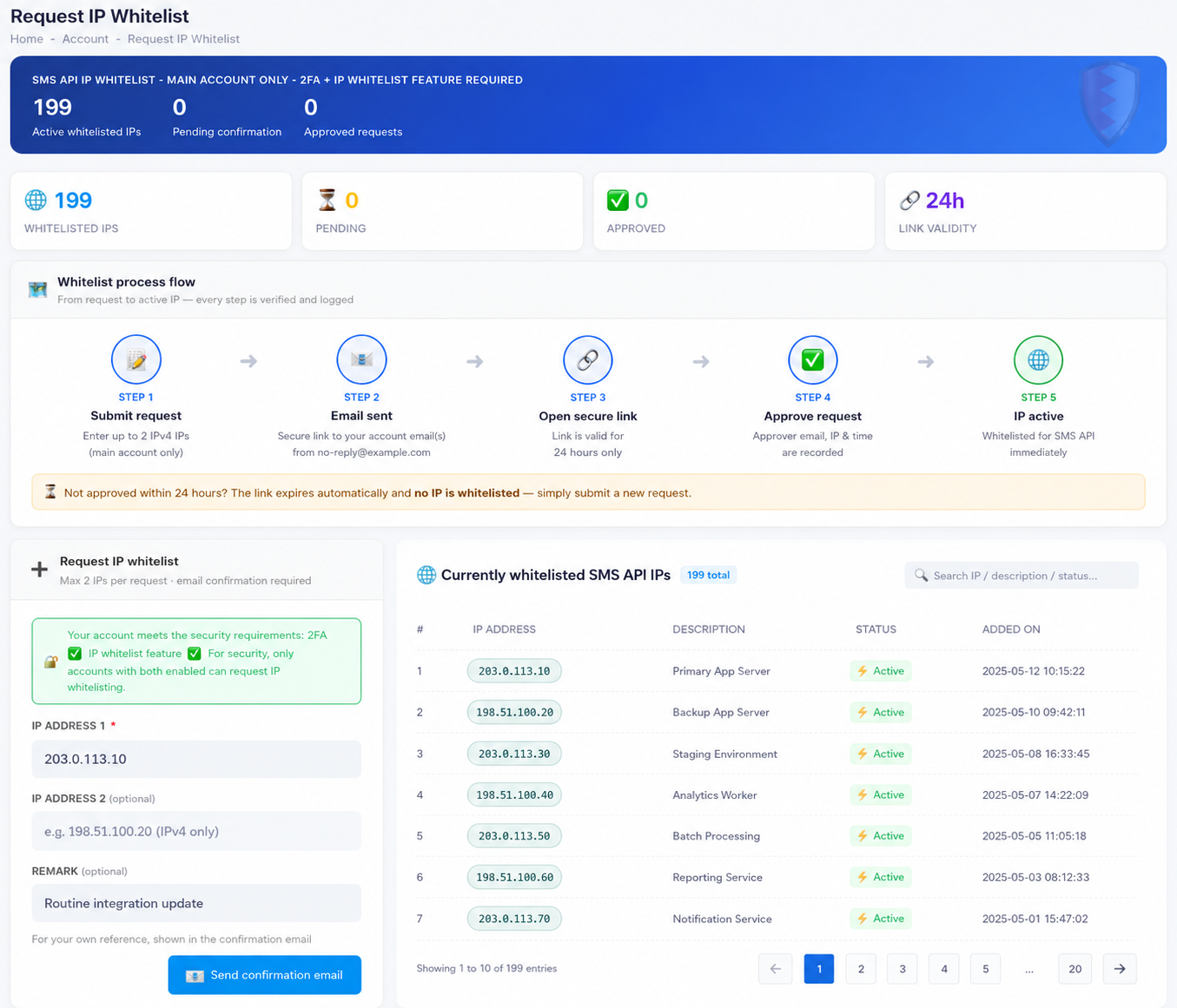Click IP chip 203.0.113.70
Image resolution: width=1177 pixels, height=1008 pixels.
point(514,919)
